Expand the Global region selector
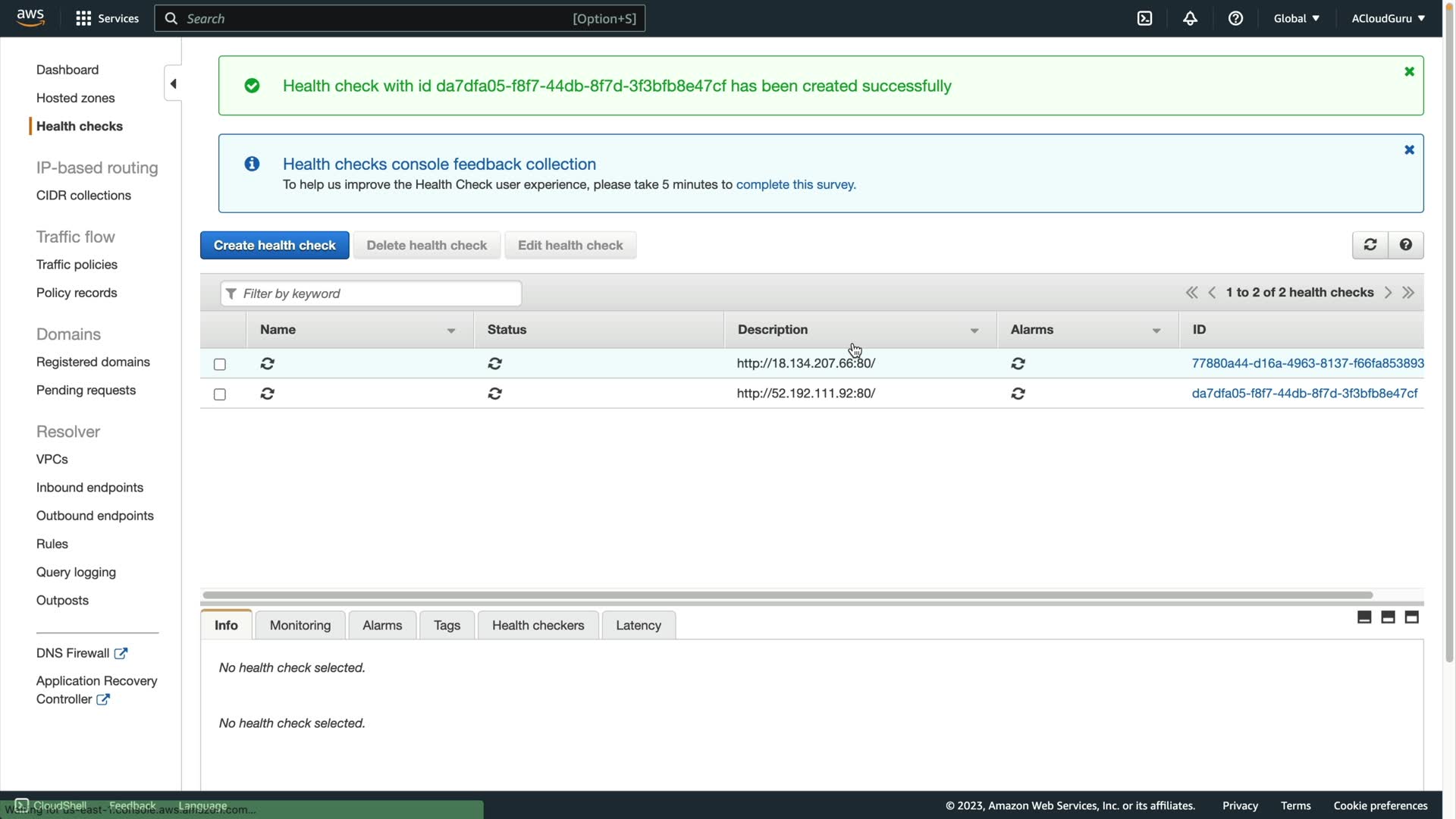 [1296, 18]
